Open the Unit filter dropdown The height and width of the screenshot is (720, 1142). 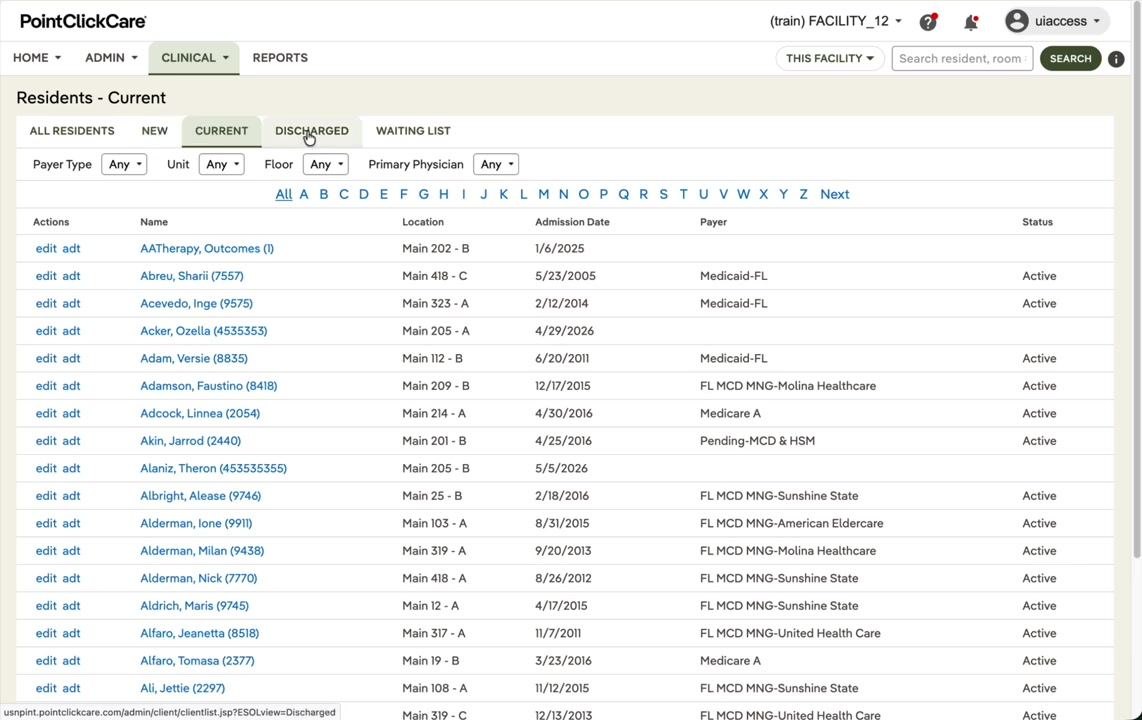221,165
